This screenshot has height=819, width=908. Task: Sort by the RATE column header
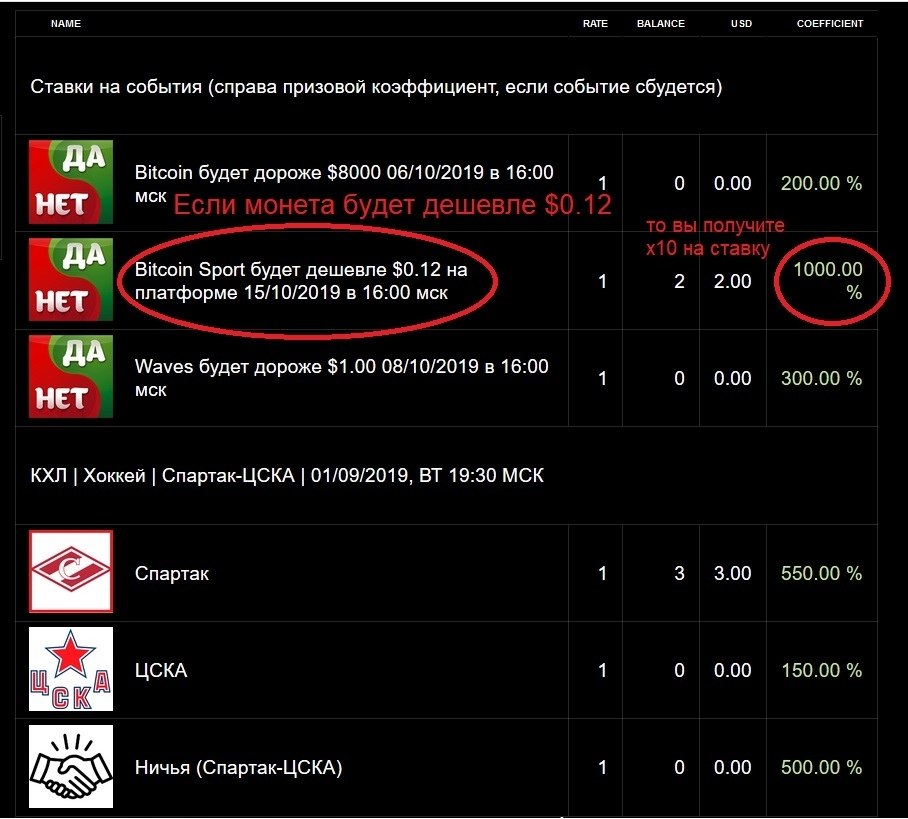point(595,24)
